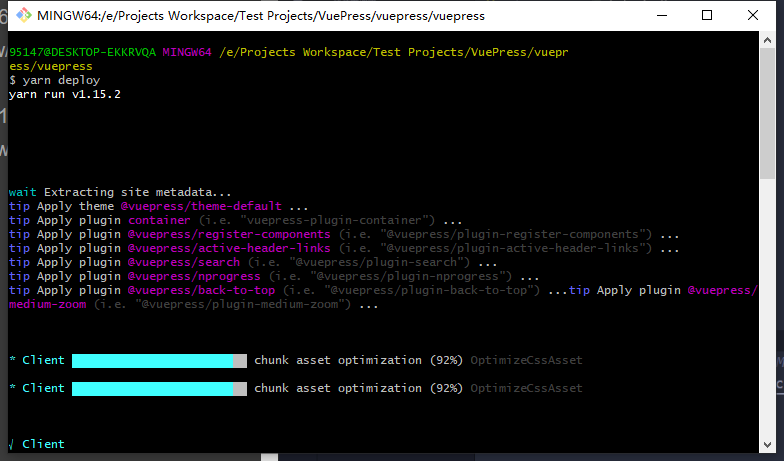The image size is (784, 461).
Task: Maximize the MINGW64 terminal window
Action: [x=707, y=16]
